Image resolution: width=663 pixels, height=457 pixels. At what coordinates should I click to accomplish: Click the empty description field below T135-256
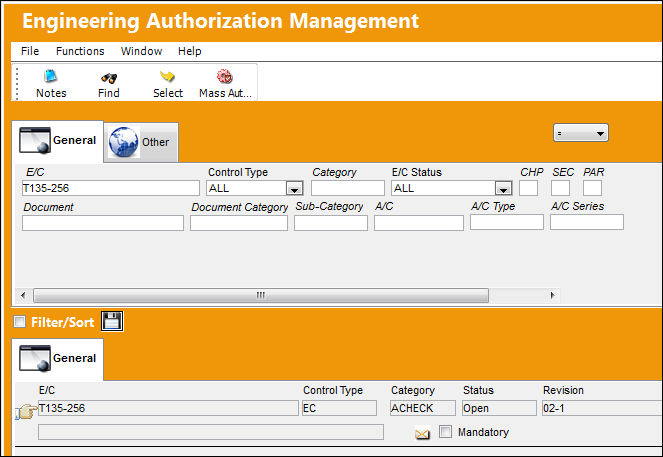tap(211, 432)
